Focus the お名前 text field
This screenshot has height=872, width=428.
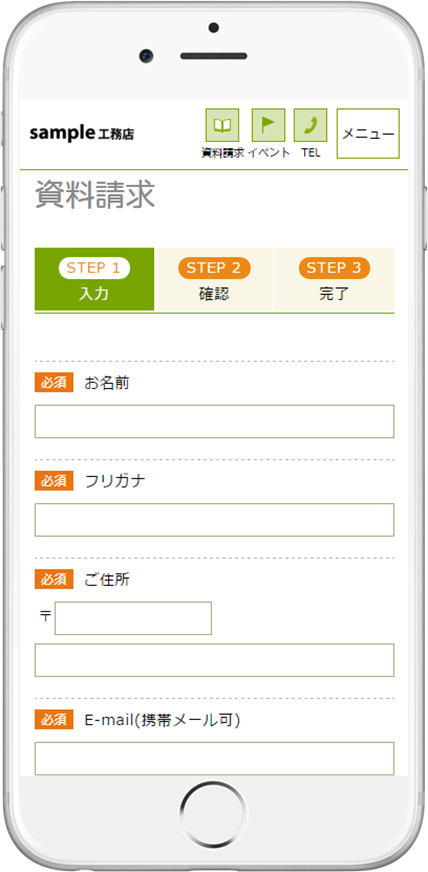pos(215,422)
